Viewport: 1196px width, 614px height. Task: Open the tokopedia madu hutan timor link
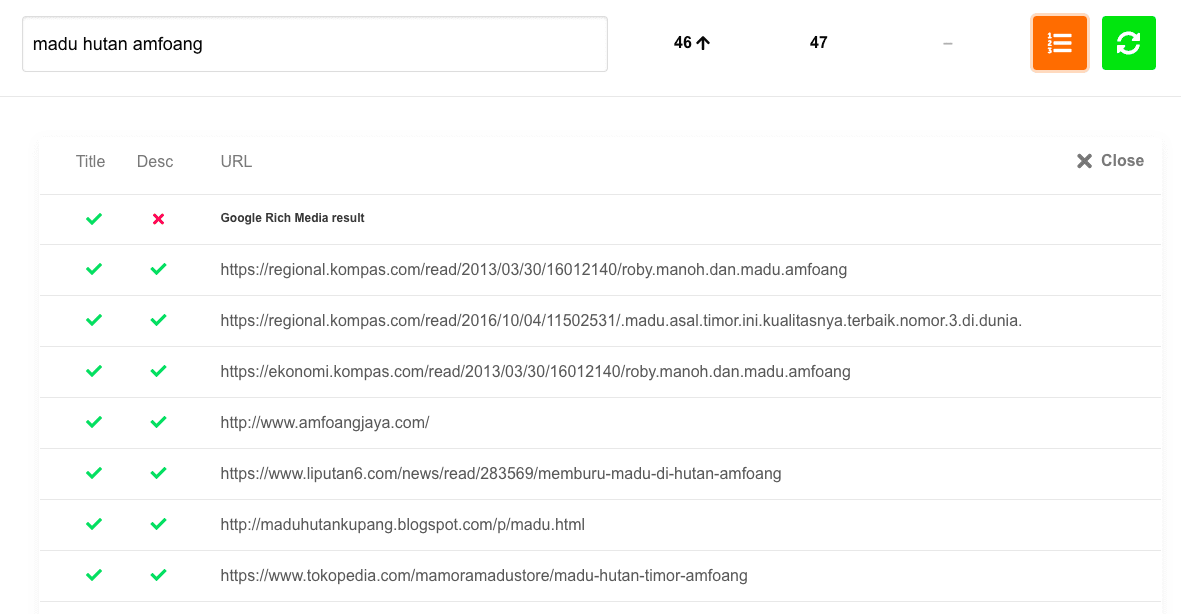coord(483,575)
